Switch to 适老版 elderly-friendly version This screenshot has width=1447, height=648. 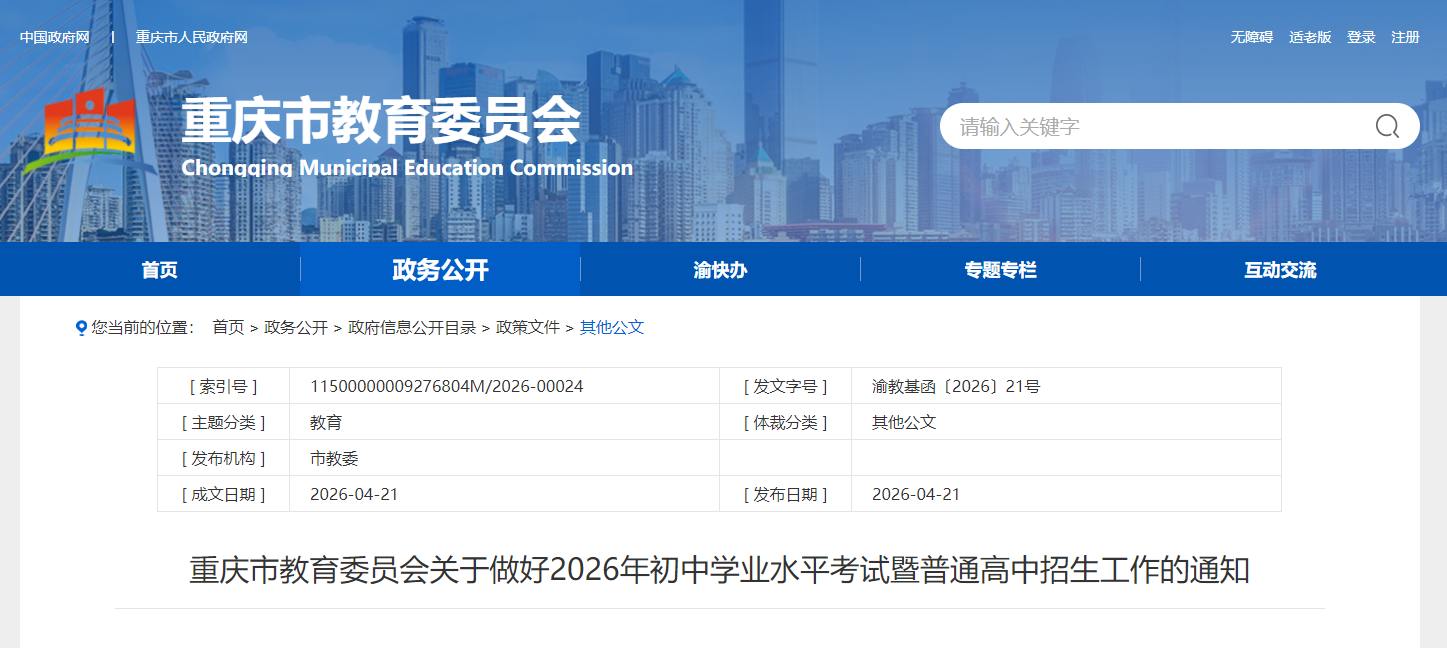point(1310,37)
